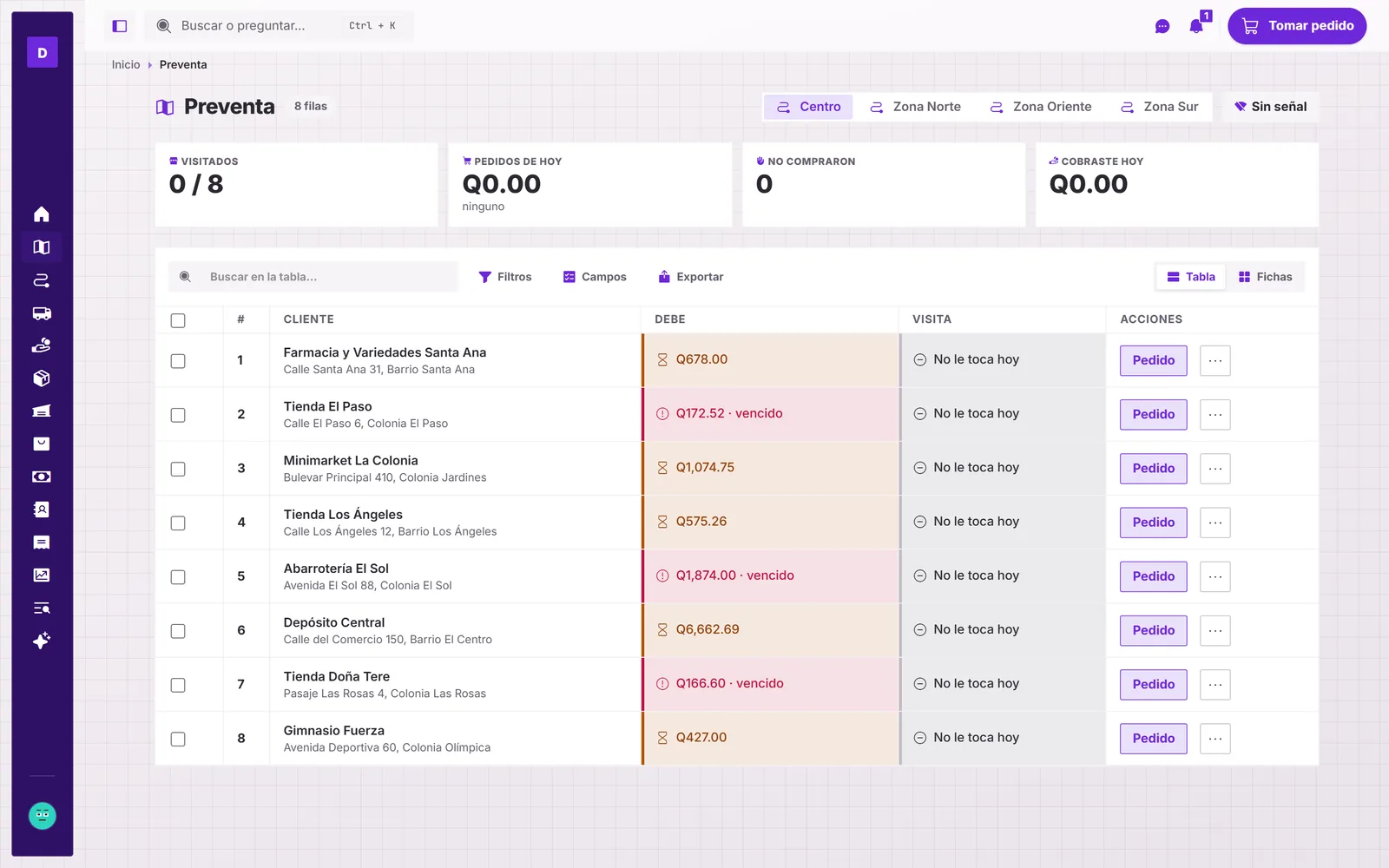Viewport: 1389px width, 868px height.
Task: Open the list search icon in sidebar
Action: pos(42,608)
